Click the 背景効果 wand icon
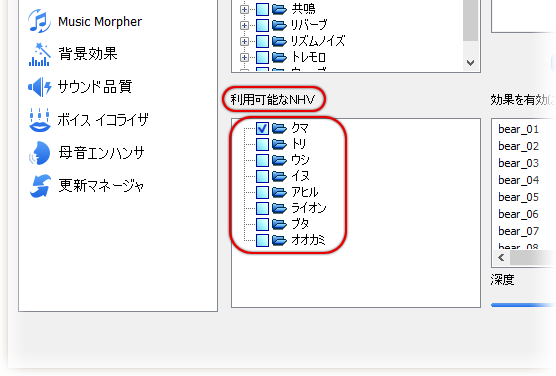 coord(39,54)
